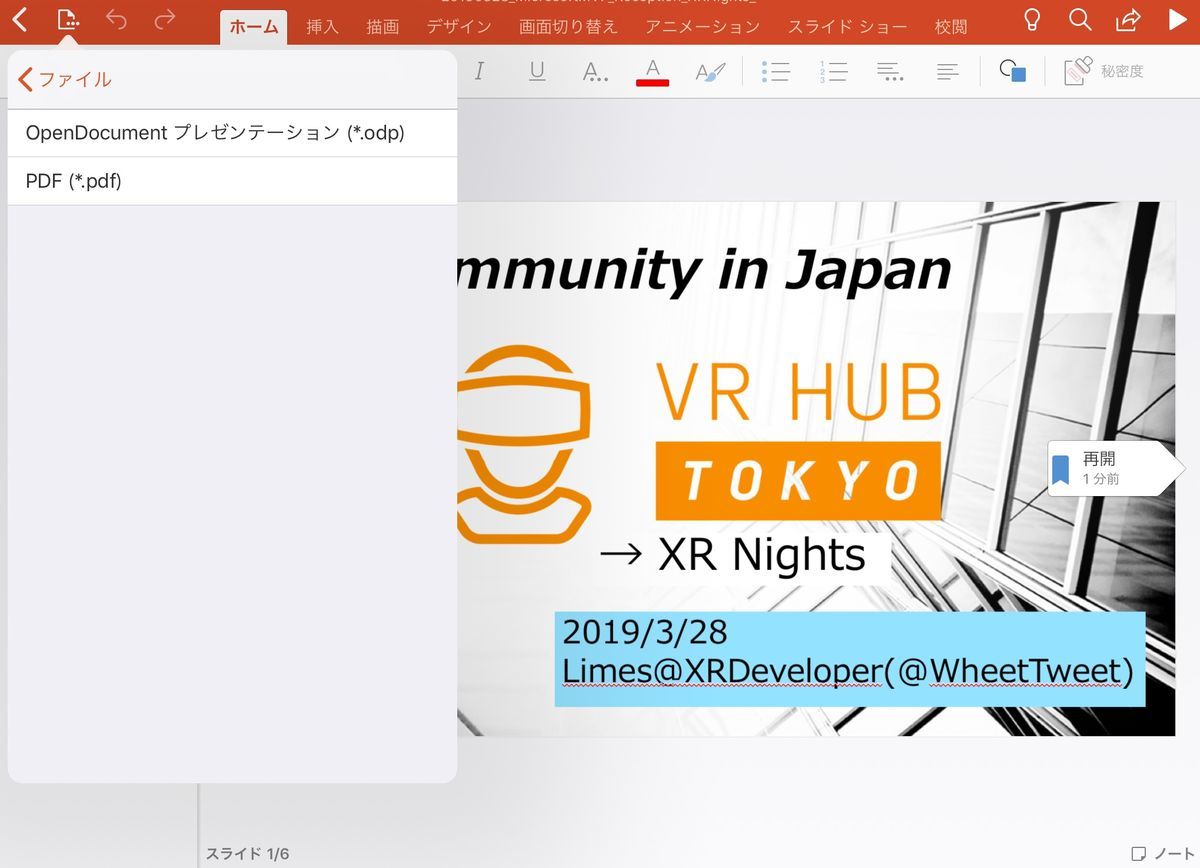Redo the last action

(x=165, y=19)
